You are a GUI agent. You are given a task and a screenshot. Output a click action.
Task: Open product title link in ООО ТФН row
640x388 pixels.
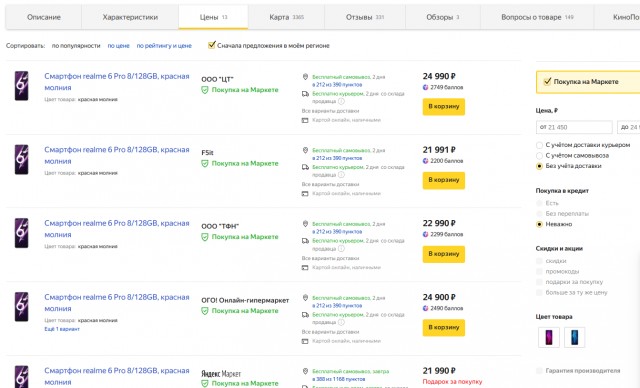tap(117, 229)
